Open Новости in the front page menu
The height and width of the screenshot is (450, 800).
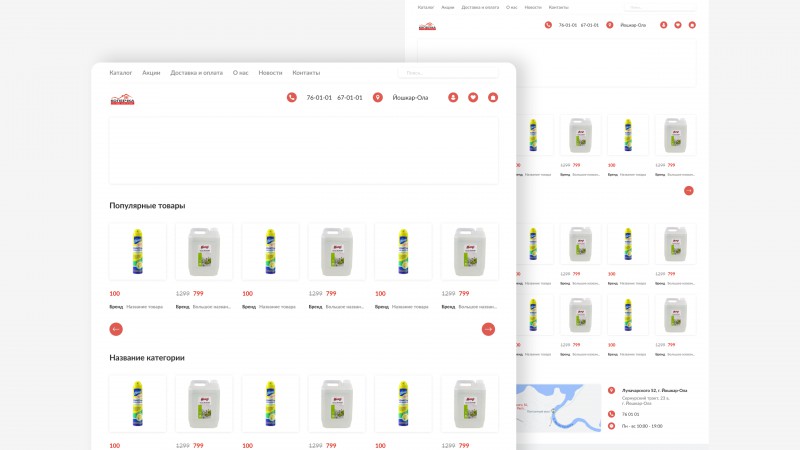pos(270,73)
